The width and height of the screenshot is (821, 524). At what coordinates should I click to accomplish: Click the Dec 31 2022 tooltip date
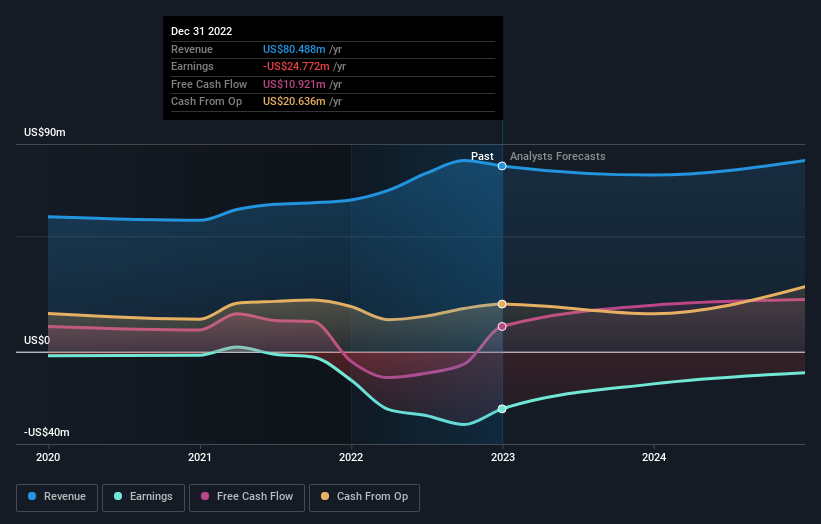pos(202,31)
